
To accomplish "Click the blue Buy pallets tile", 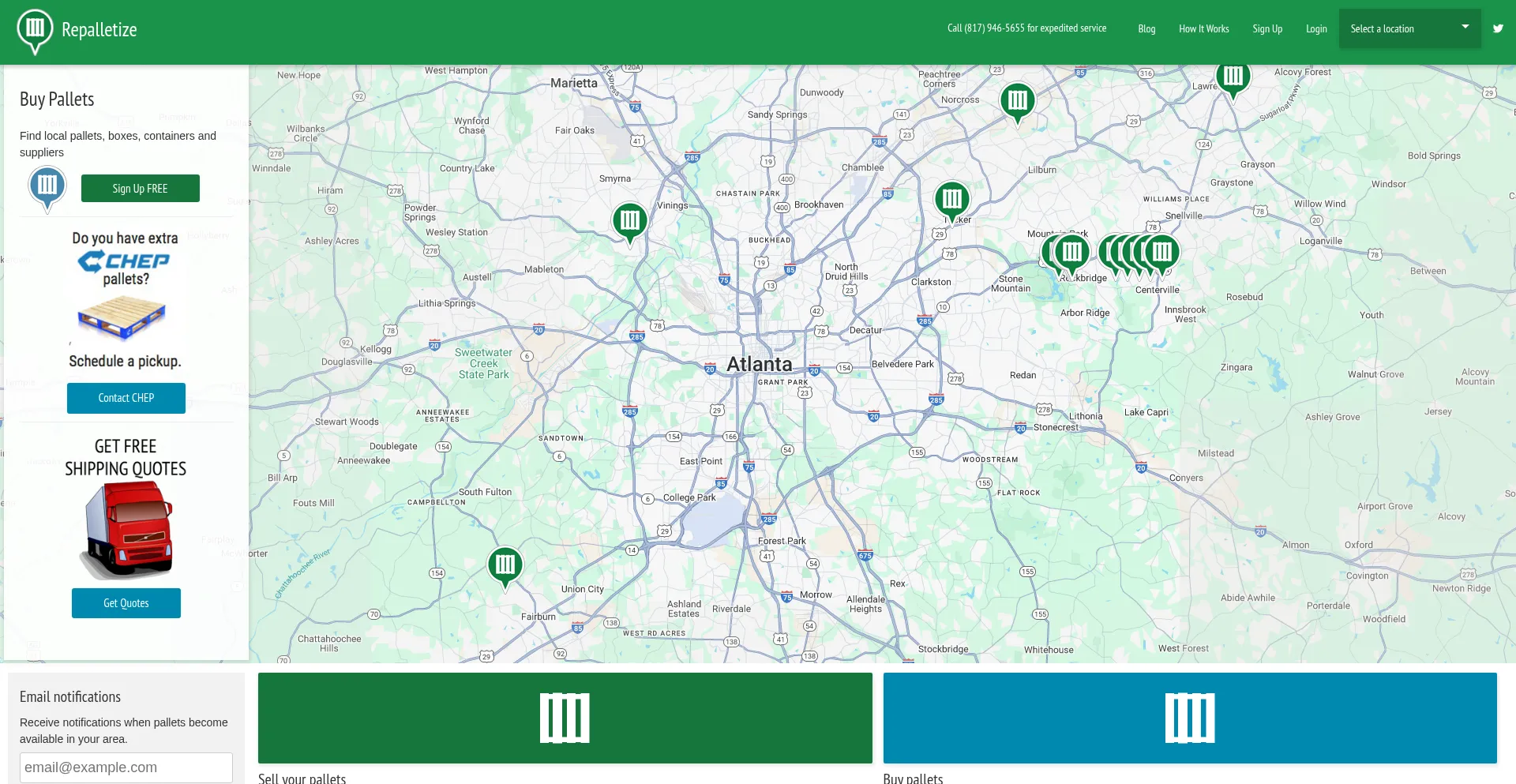I will point(1189,718).
